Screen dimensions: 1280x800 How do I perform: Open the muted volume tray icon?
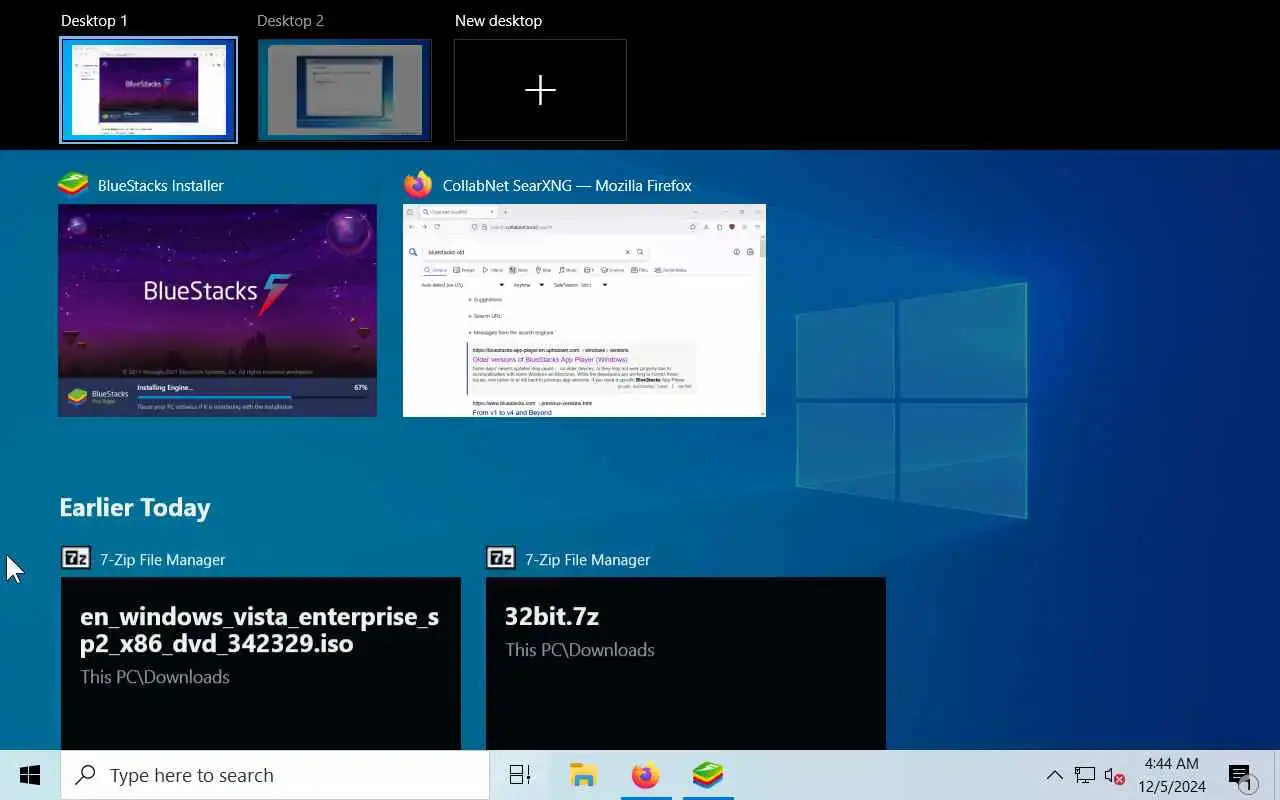coord(1115,775)
